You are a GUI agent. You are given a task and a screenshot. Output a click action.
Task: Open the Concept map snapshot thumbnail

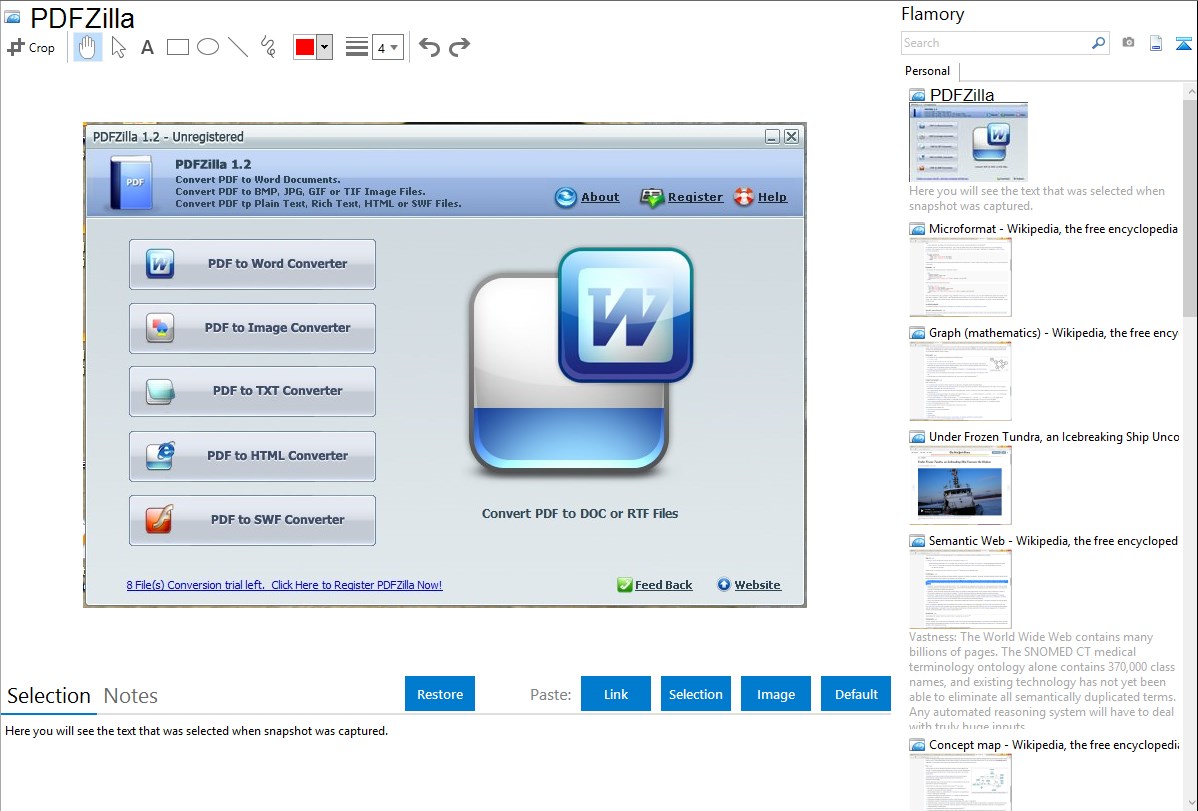tap(960, 782)
